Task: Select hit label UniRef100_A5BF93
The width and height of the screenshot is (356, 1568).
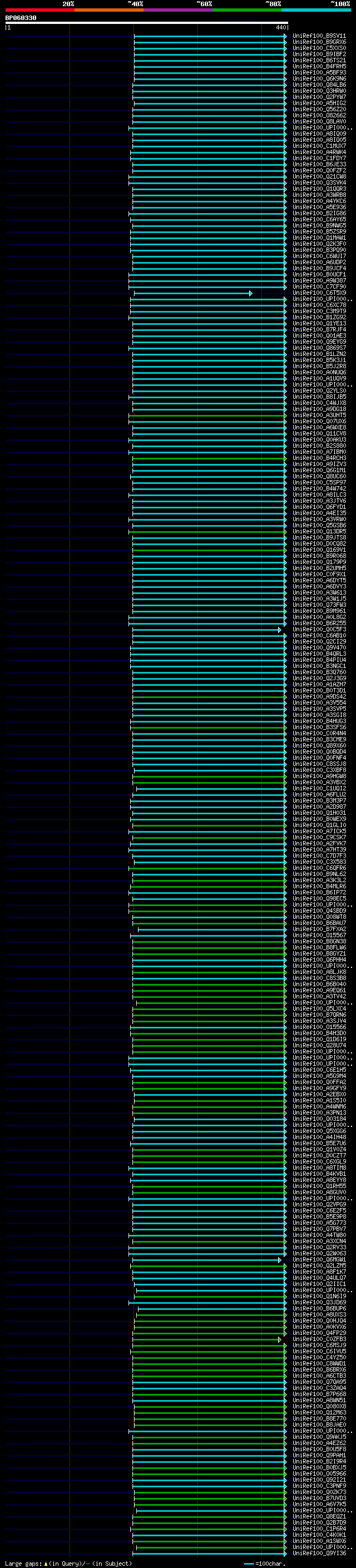Action: (319, 72)
